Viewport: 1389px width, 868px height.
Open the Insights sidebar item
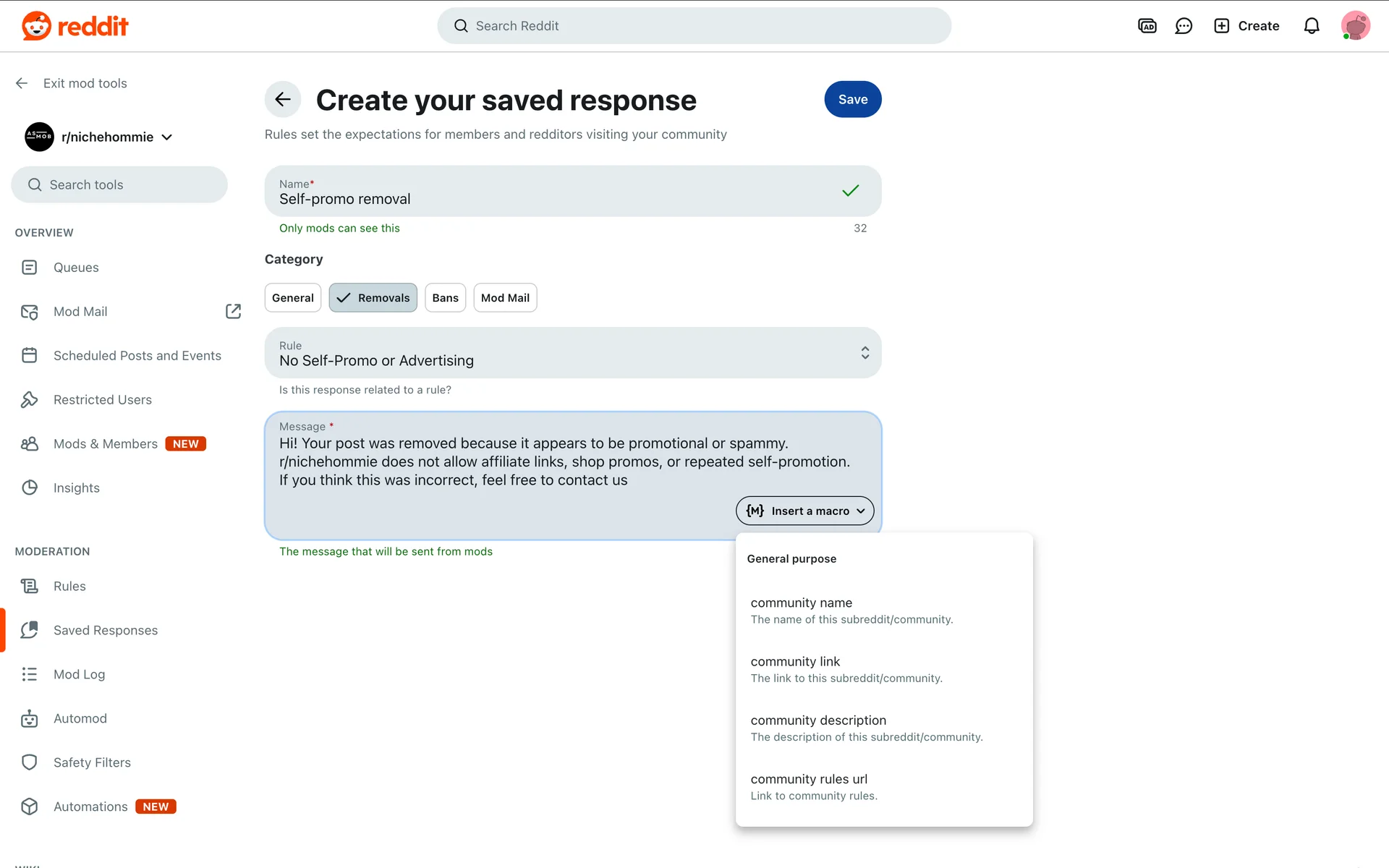pyautogui.click(x=76, y=488)
